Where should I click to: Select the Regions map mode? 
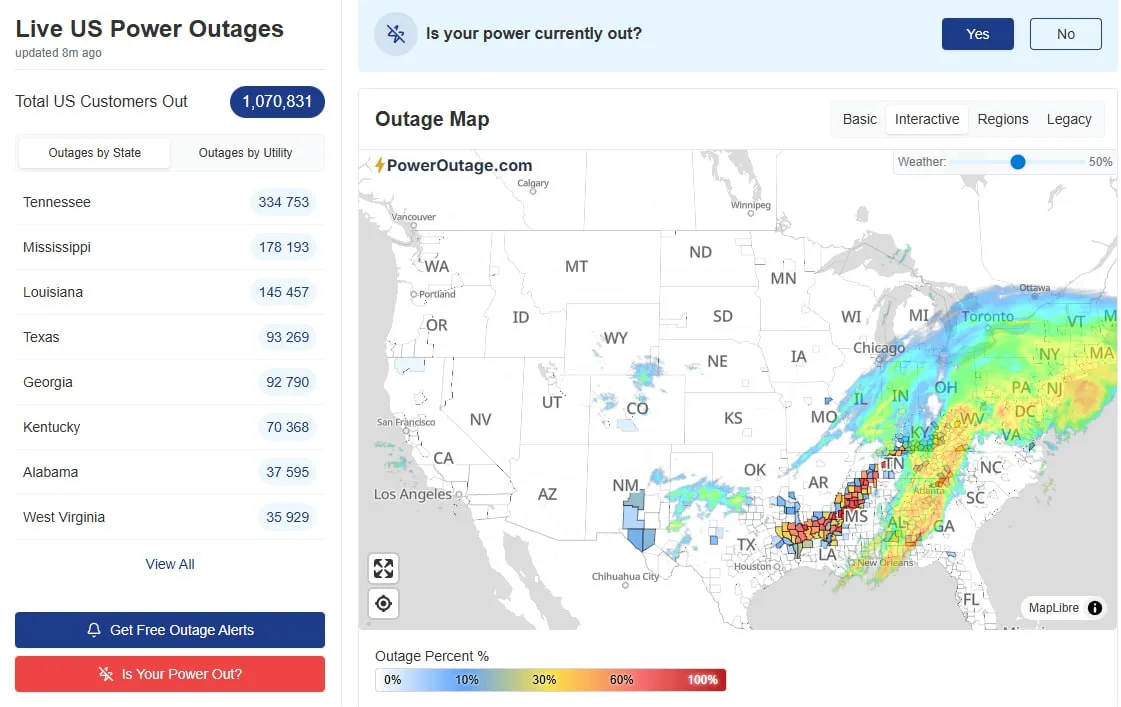(x=1002, y=119)
